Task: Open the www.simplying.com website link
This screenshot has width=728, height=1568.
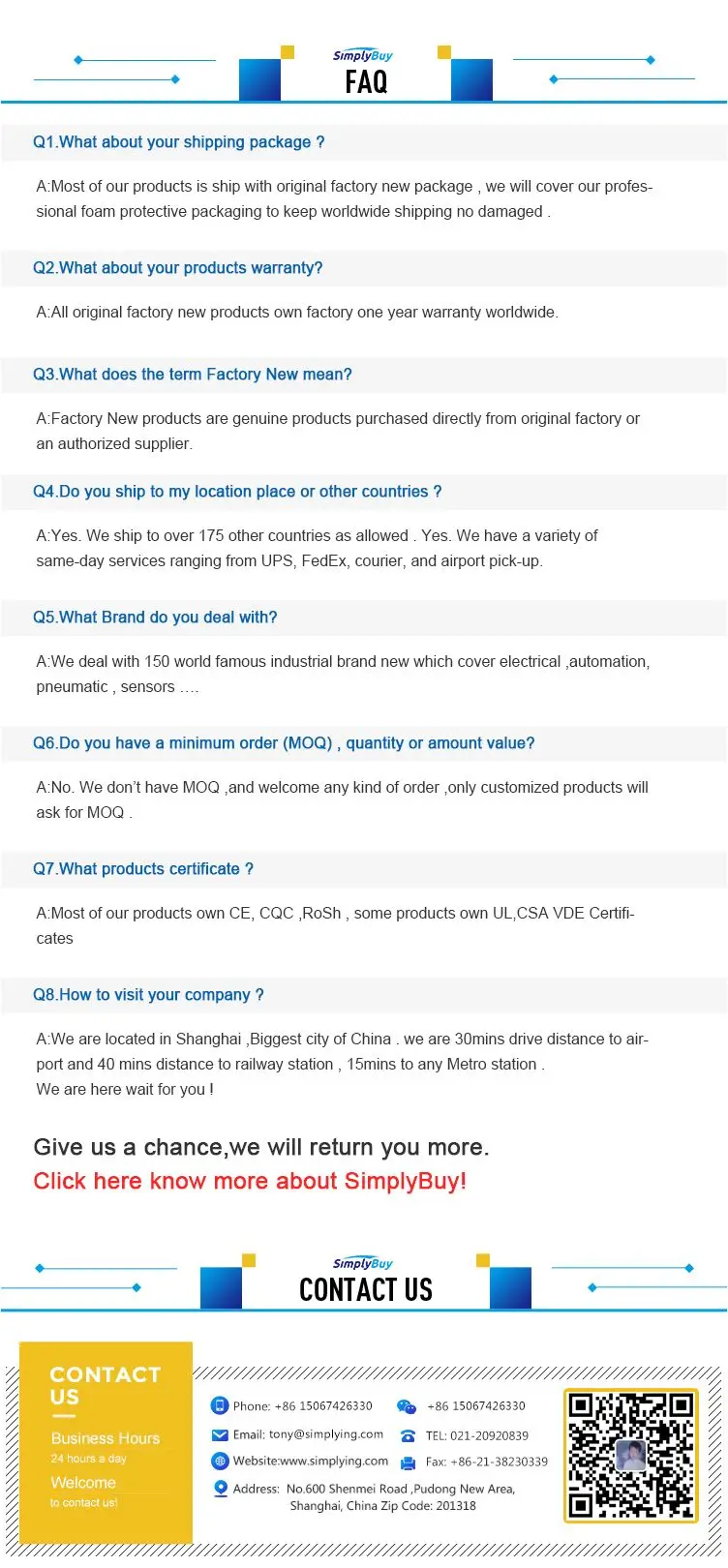Action: point(333,1461)
